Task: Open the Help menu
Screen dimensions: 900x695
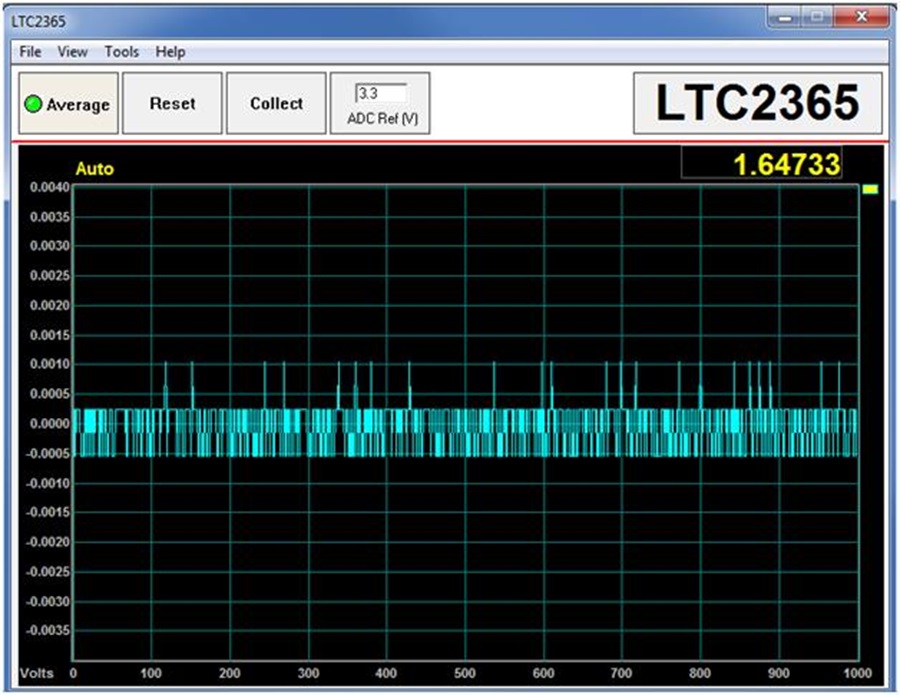Action: (170, 52)
